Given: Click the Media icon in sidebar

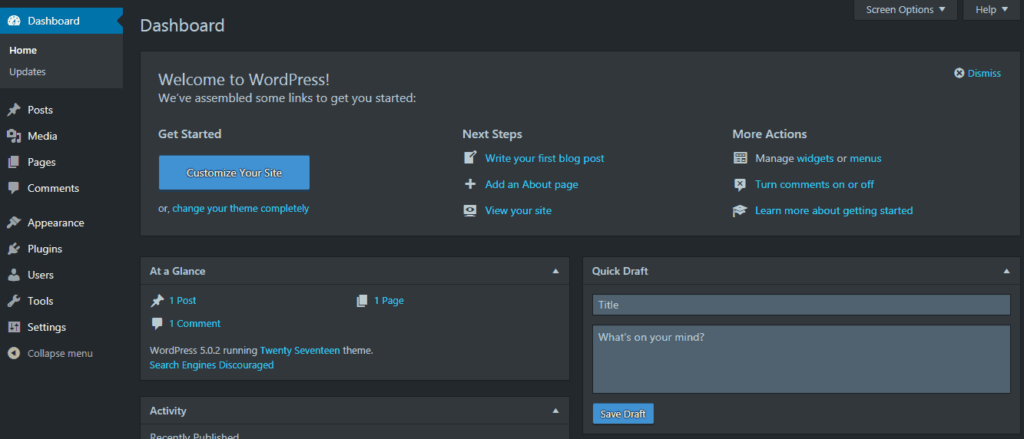Looking at the screenshot, I should pos(13,136).
